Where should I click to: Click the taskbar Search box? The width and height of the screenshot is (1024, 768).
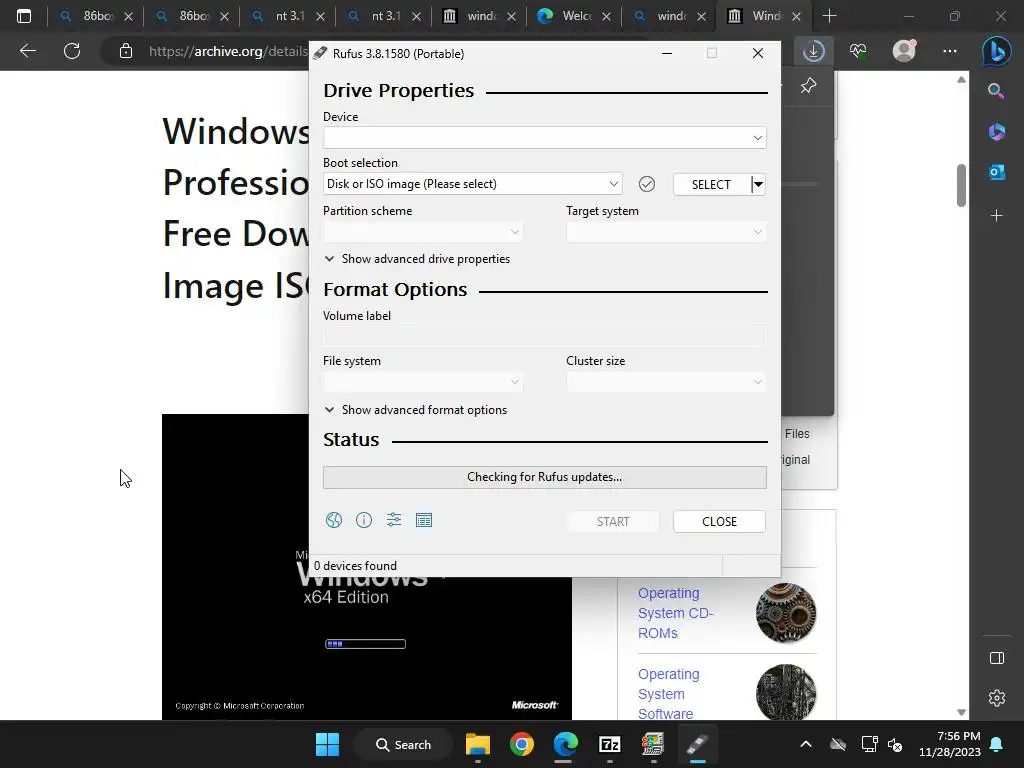(x=403, y=744)
